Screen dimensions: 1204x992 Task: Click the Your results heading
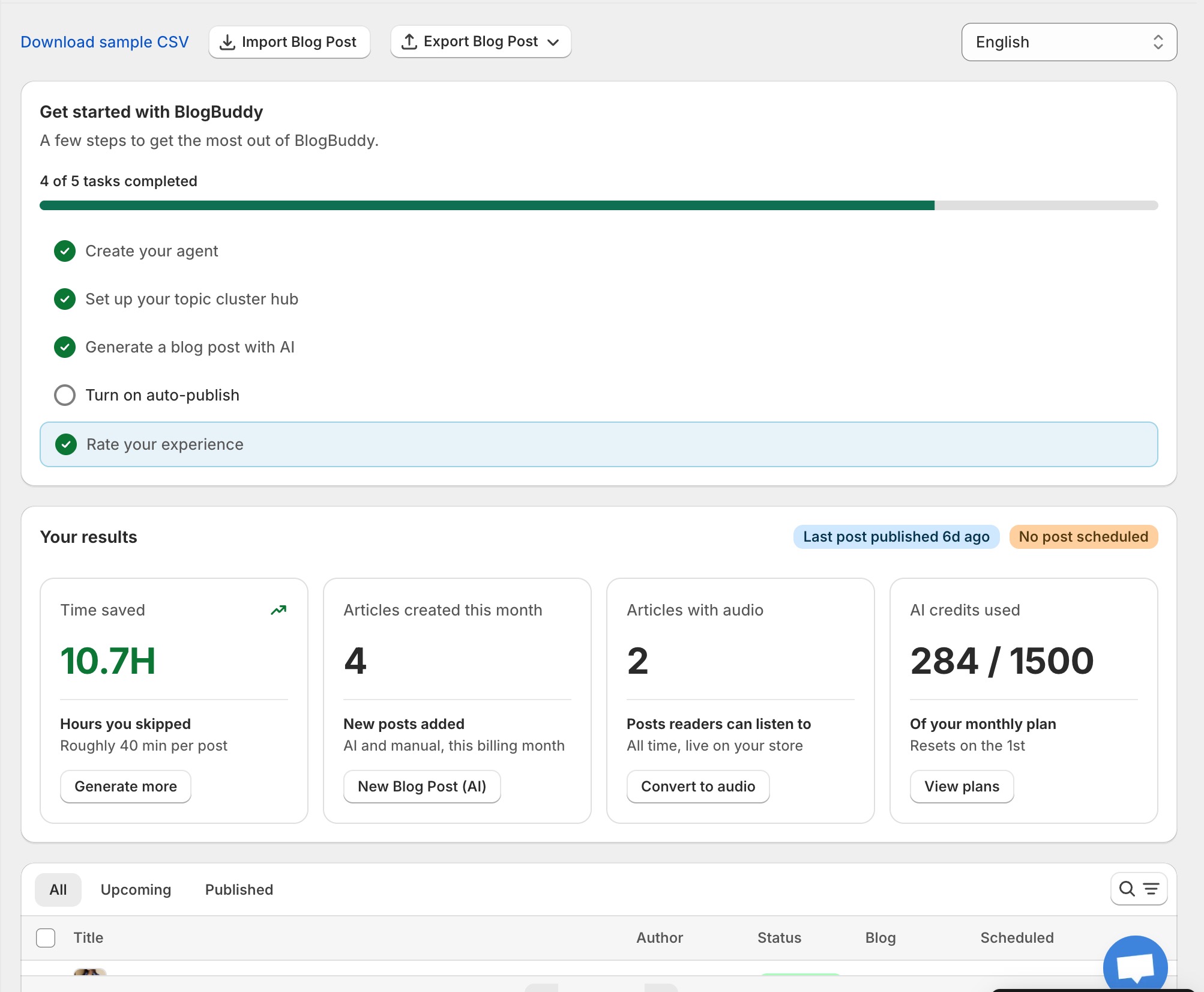(88, 537)
